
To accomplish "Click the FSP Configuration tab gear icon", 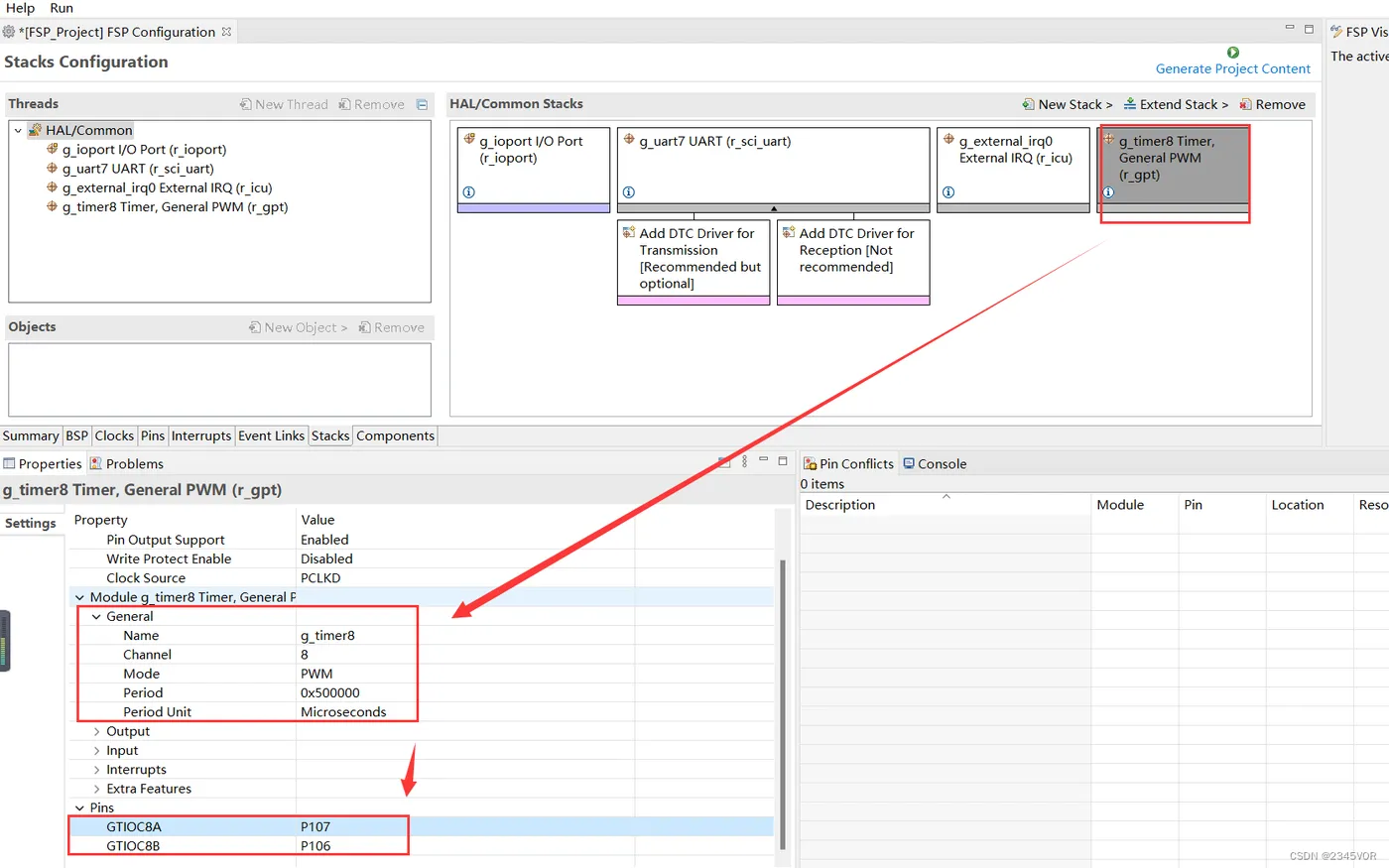I will (x=9, y=32).
